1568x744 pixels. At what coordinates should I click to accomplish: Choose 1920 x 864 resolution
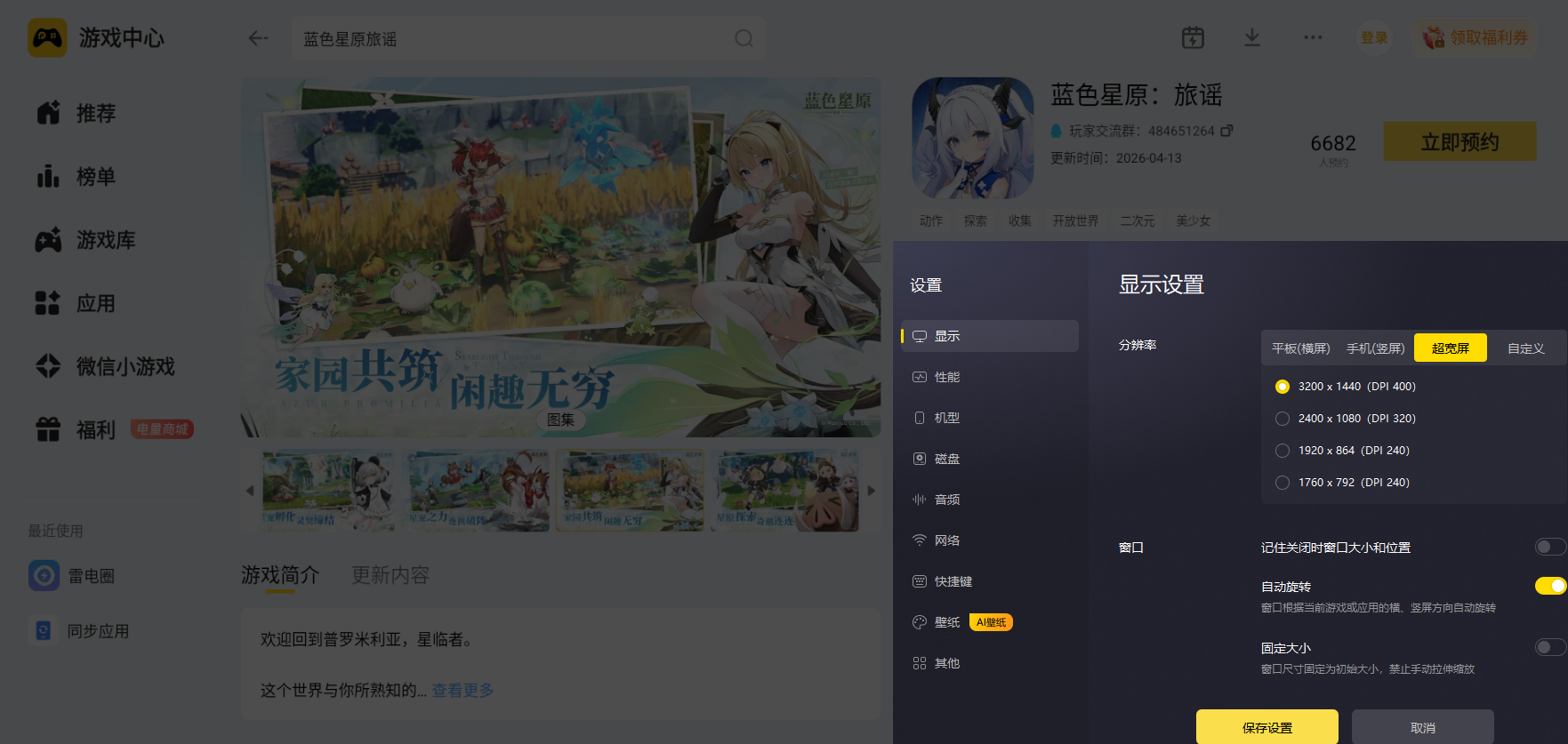click(1283, 451)
